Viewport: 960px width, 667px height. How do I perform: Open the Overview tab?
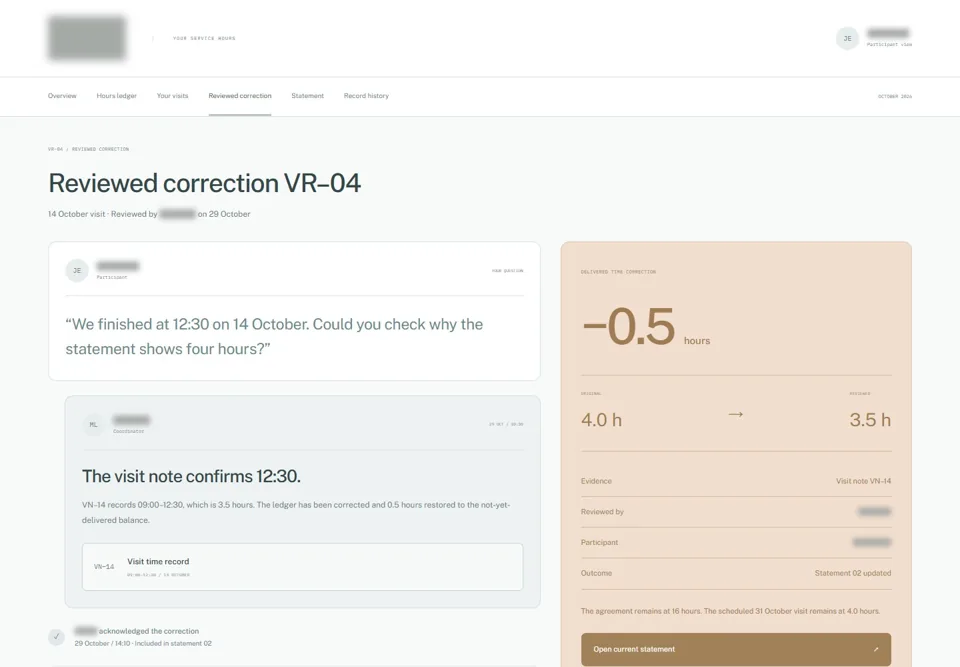pos(62,96)
